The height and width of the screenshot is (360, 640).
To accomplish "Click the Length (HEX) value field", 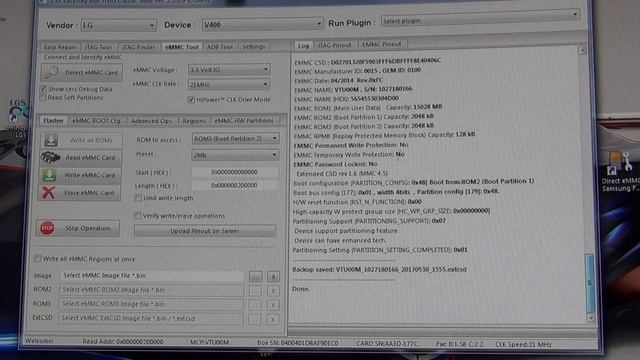I will coord(235,185).
